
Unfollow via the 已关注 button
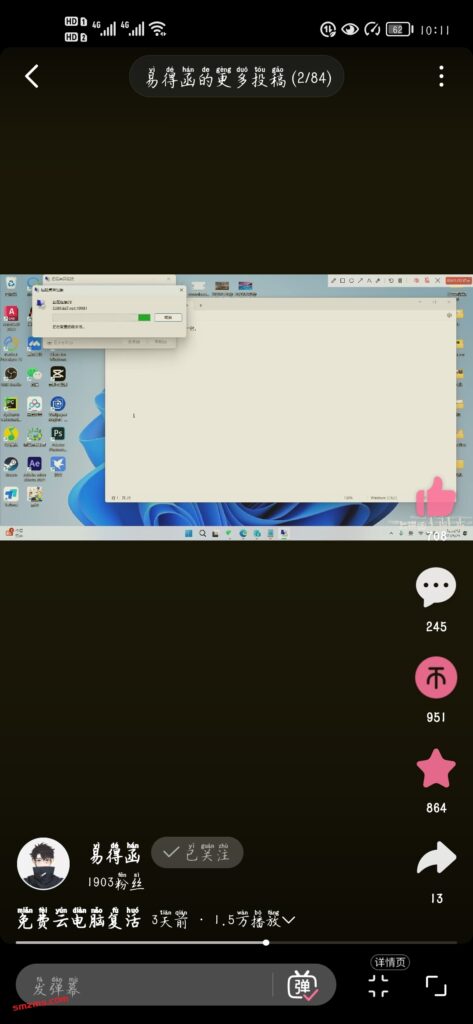click(197, 852)
